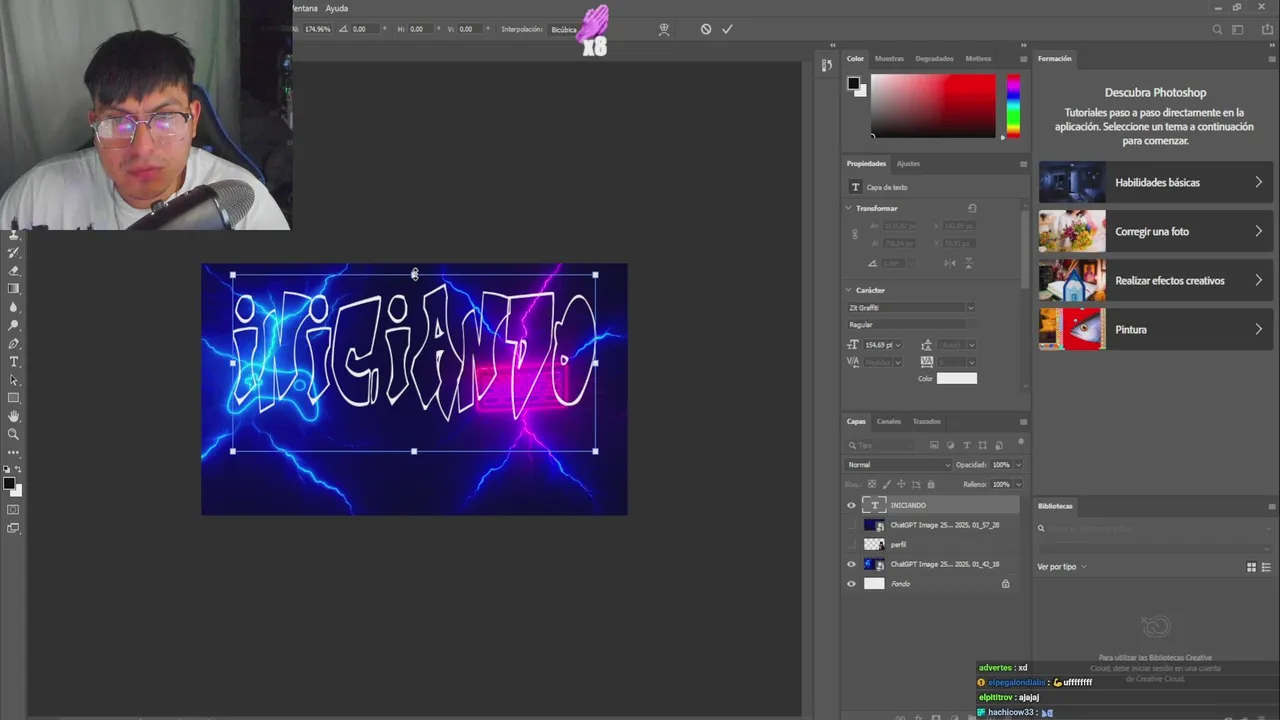The height and width of the screenshot is (720, 1280).
Task: Open the Corregir una foto tutorial
Action: [1156, 231]
